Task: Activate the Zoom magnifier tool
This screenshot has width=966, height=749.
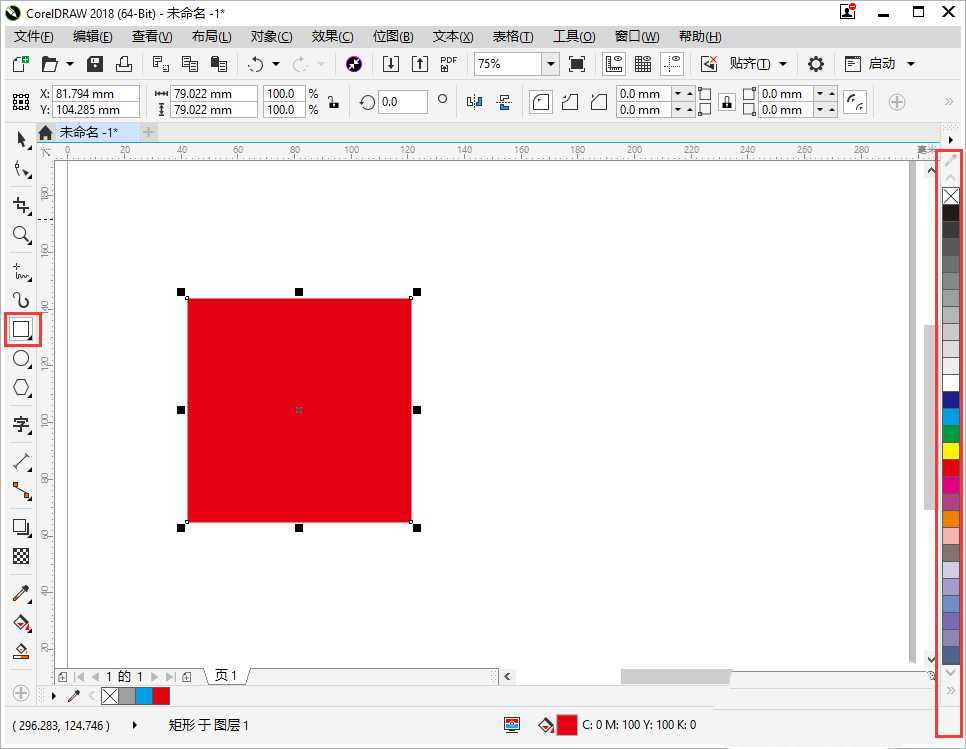Action: pos(21,235)
